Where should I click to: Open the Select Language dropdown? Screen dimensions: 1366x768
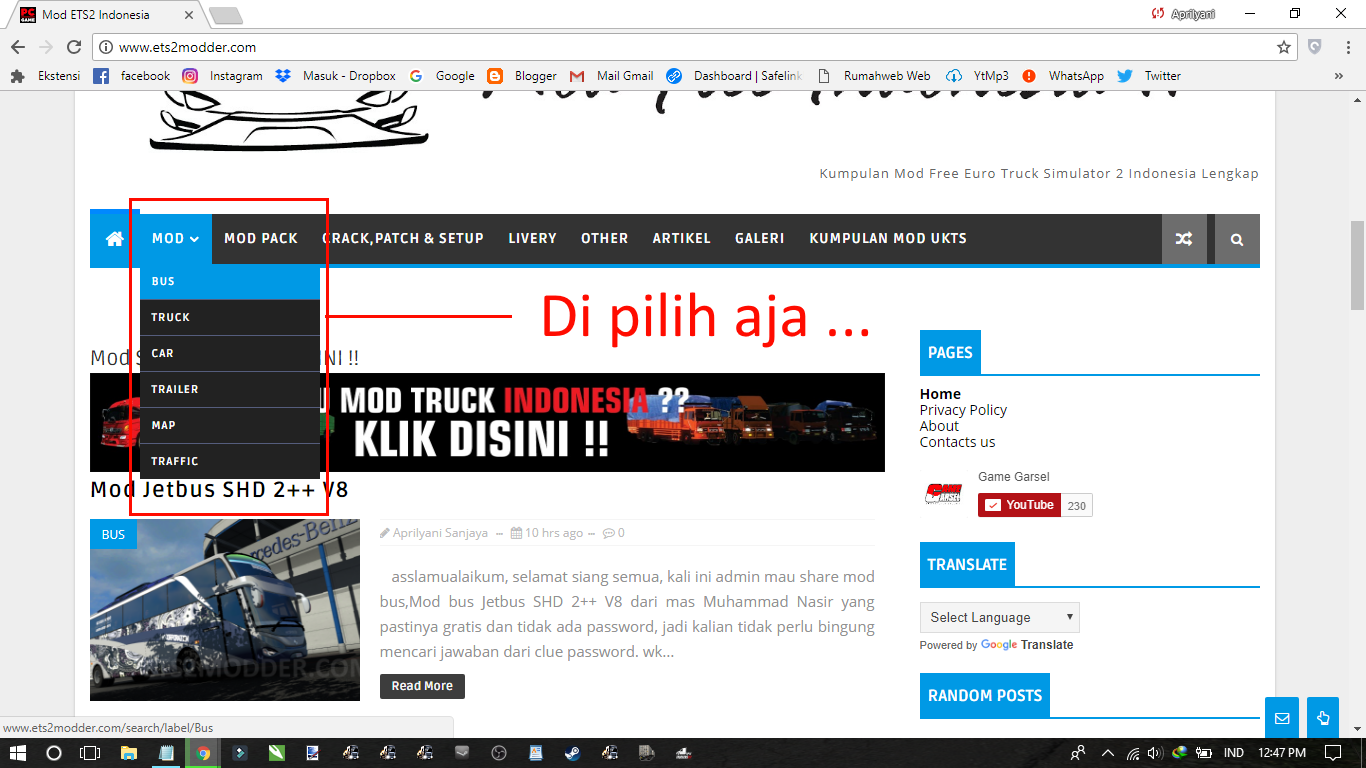coord(1000,617)
